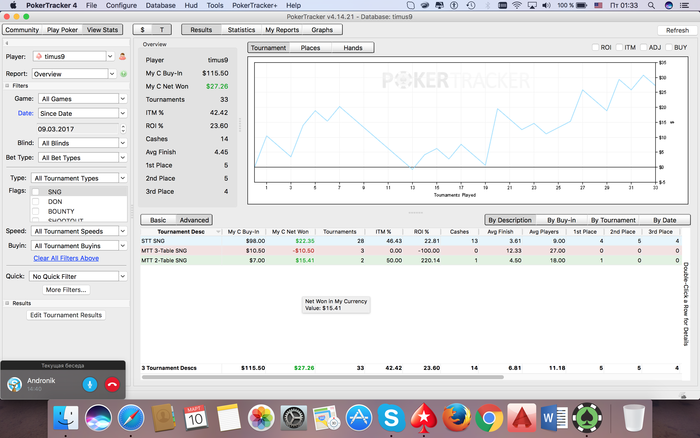Open the App Store in dock
This screenshot has width=700, height=438.
coord(359,418)
